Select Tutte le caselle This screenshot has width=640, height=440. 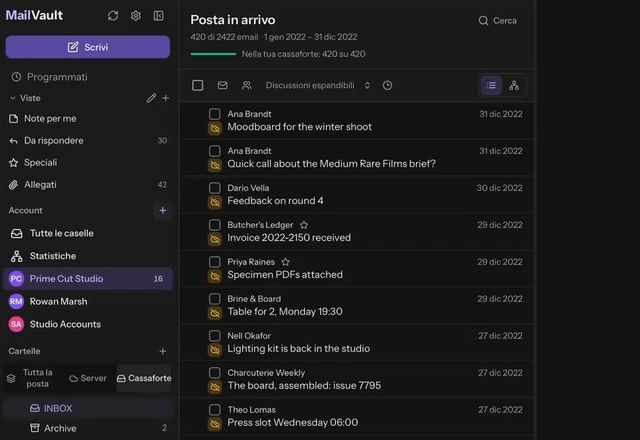88,233
